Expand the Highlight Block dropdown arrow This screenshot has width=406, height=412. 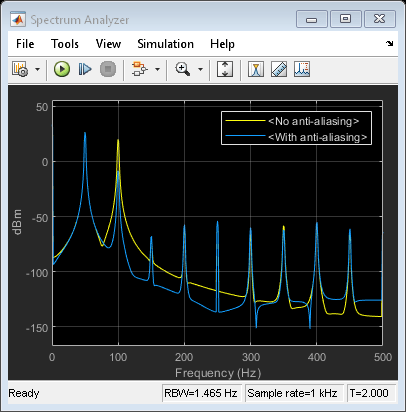[x=157, y=69]
